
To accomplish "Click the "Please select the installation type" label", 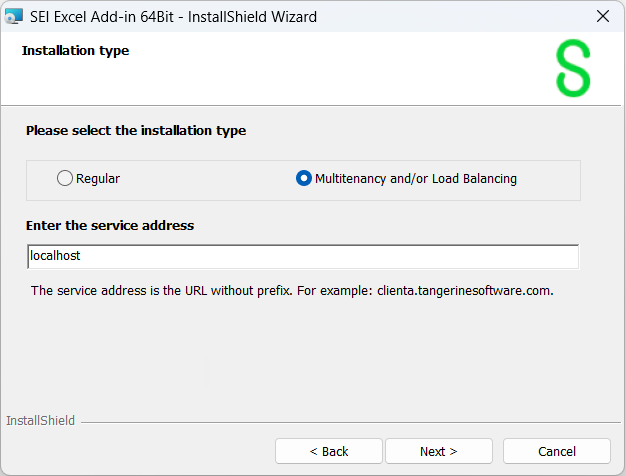I will [x=136, y=130].
